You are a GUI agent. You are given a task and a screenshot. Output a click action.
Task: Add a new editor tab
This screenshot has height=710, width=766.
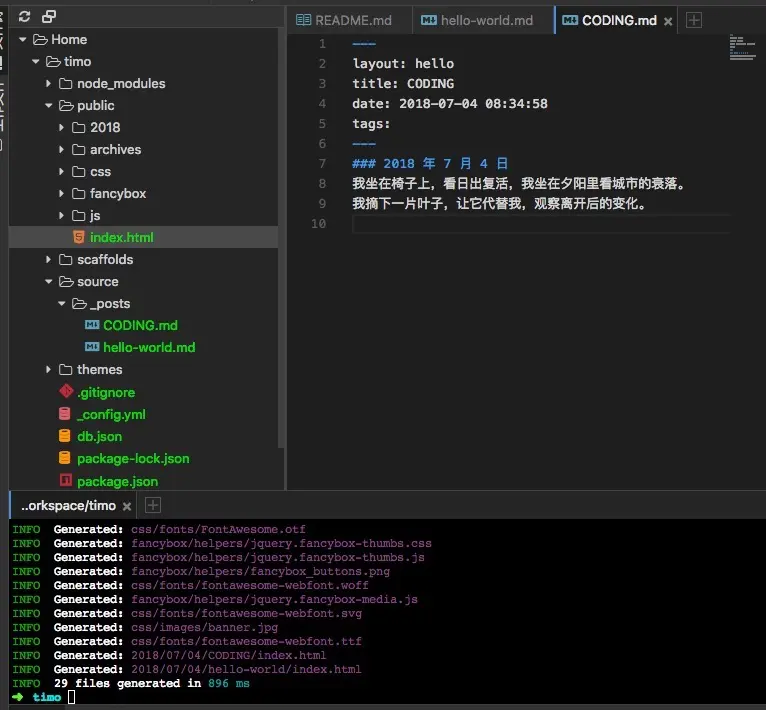pos(694,20)
